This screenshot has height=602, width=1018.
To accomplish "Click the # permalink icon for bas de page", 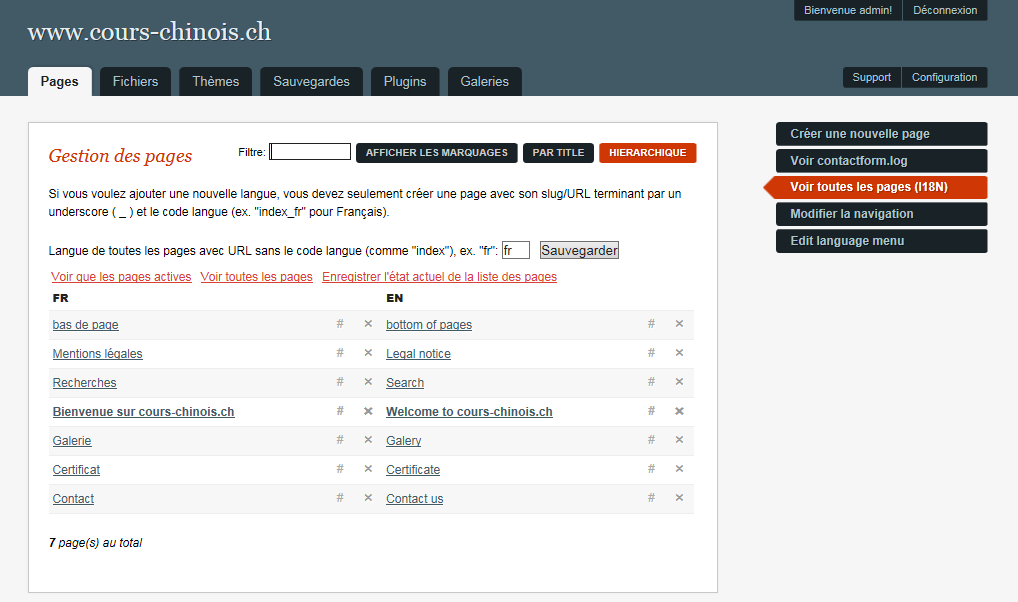I will coord(340,323).
